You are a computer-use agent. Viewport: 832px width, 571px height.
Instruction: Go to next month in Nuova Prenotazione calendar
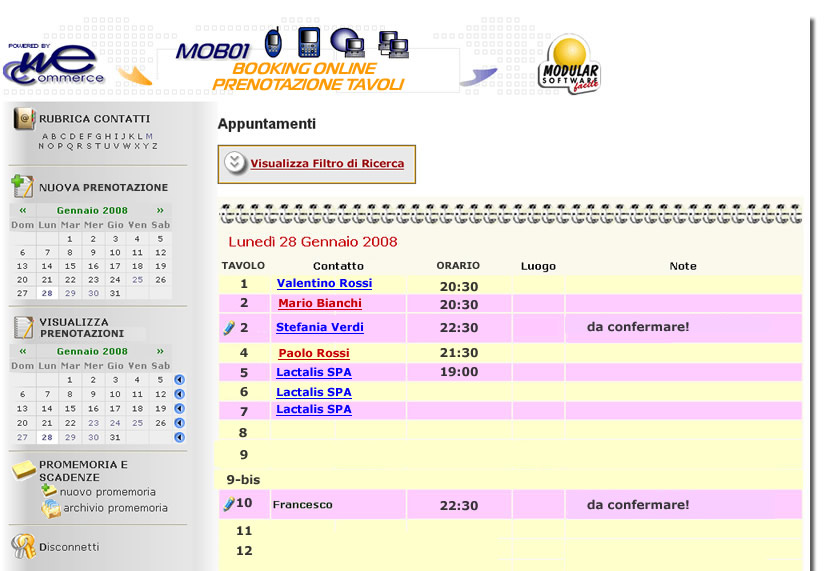(160, 210)
